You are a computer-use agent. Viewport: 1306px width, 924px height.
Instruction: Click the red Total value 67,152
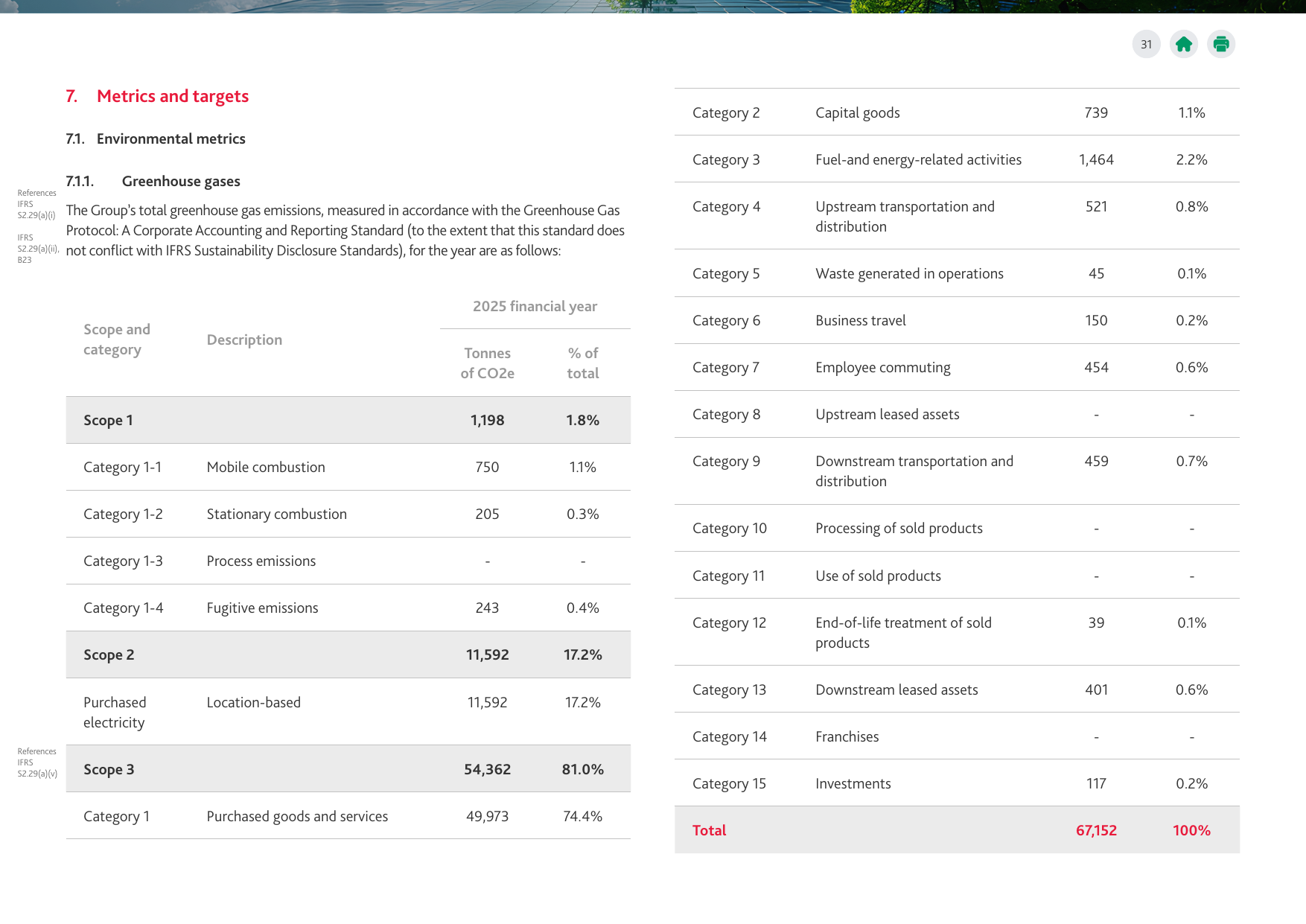click(x=1096, y=830)
